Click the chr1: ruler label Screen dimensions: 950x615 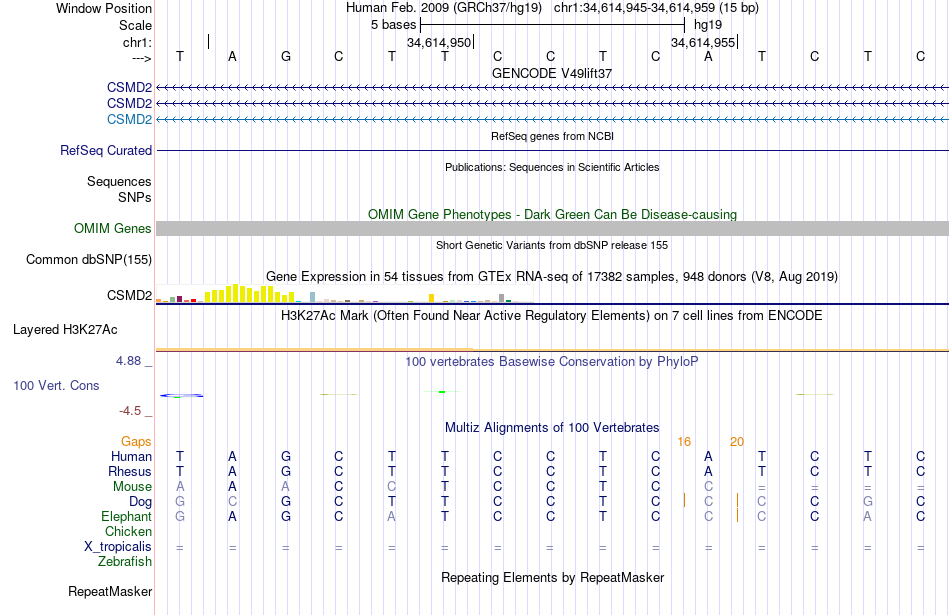[x=137, y=42]
